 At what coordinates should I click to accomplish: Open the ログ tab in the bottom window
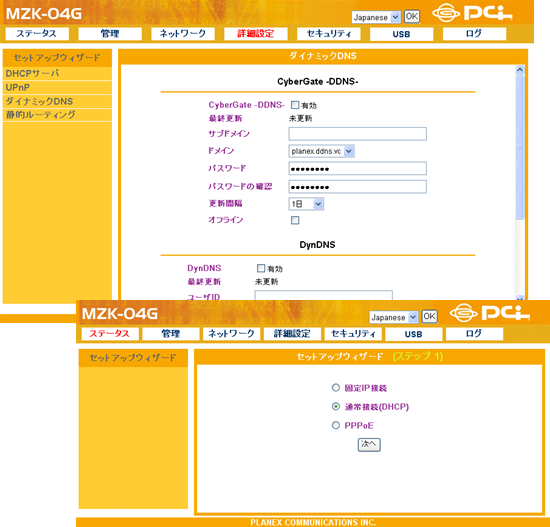pyautogui.click(x=474, y=334)
